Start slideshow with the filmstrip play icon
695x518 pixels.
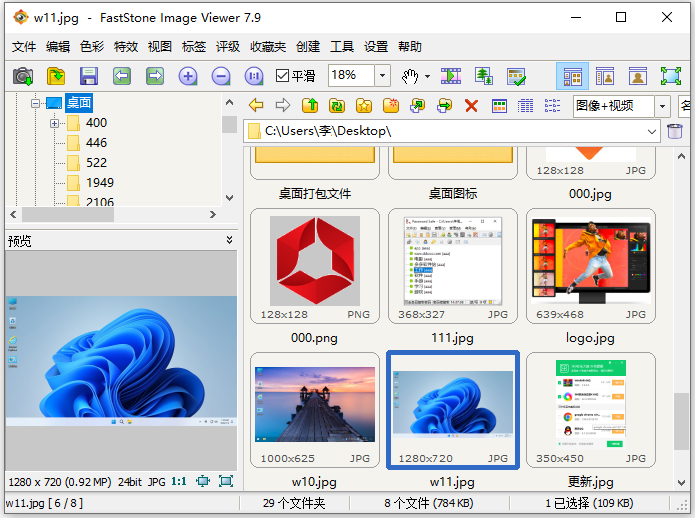coord(451,76)
